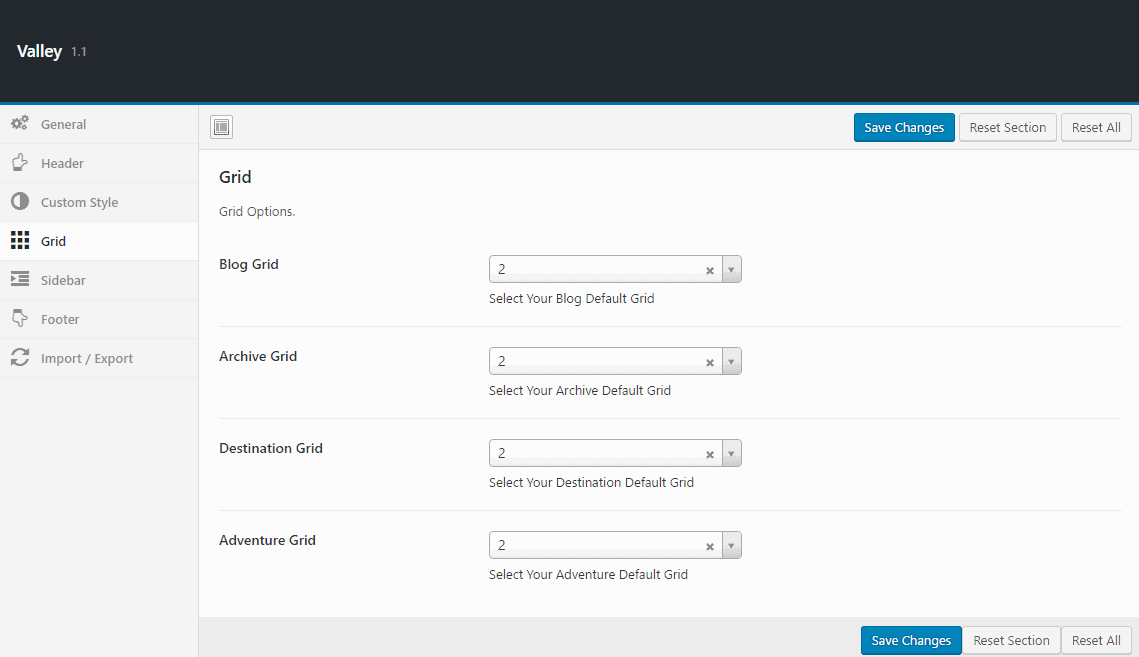Clear the Adventure Grid value
Screen dimensions: 1139x657
click(x=710, y=546)
